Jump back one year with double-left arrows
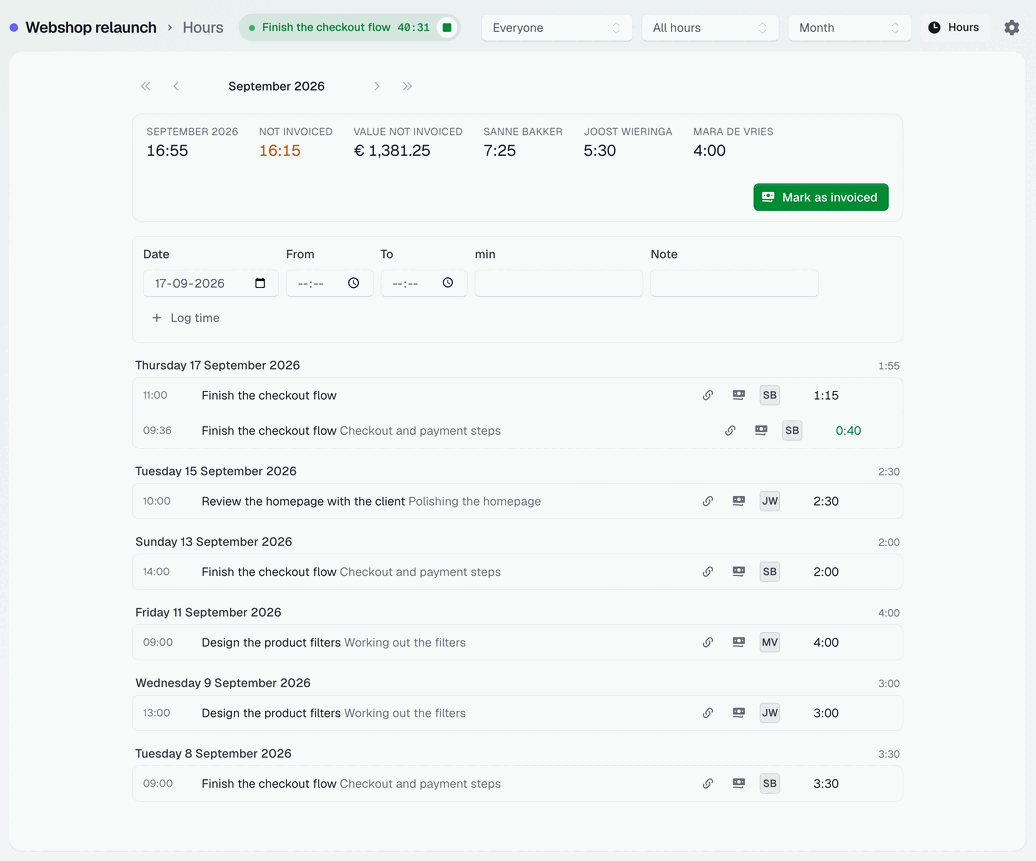Viewport: 1036px width, 861px height. tap(145, 86)
